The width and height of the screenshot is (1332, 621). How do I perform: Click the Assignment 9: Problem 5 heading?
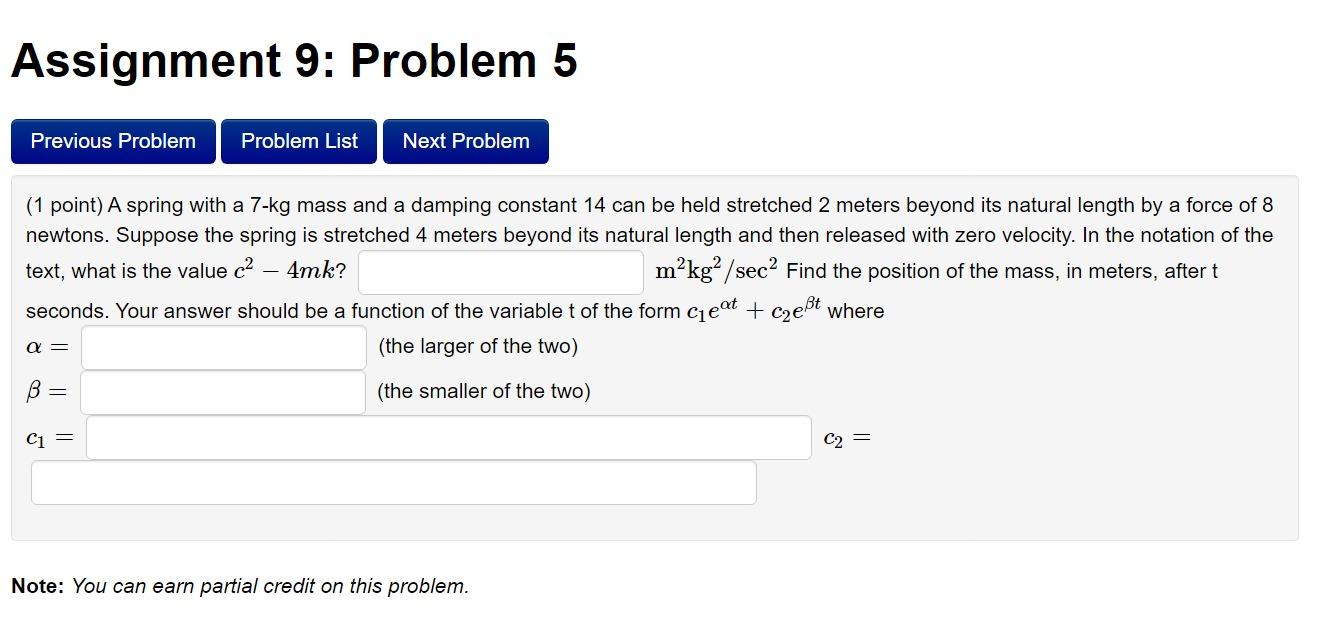click(x=295, y=60)
